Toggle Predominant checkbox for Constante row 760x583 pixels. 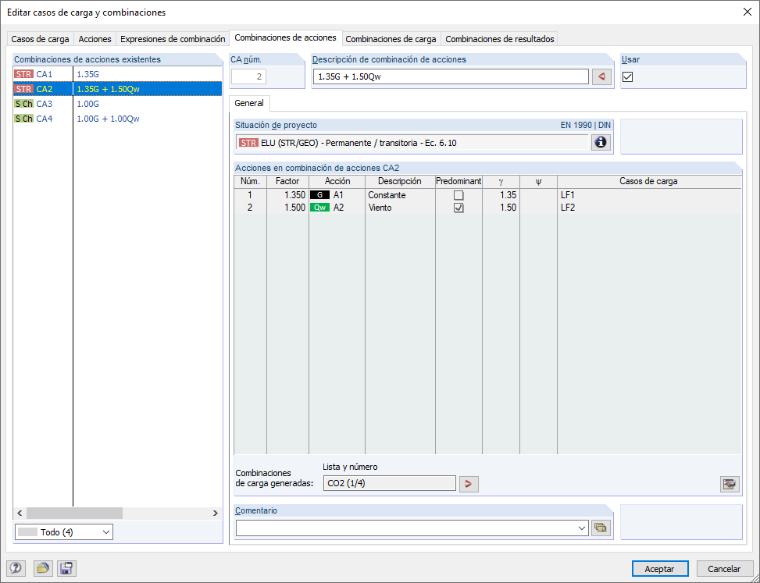[459, 195]
